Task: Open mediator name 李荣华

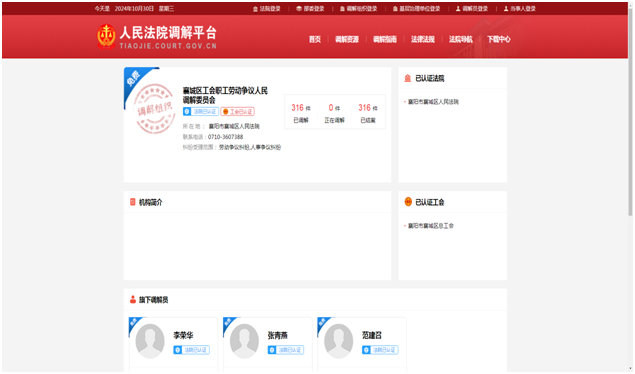Action: 183,335
